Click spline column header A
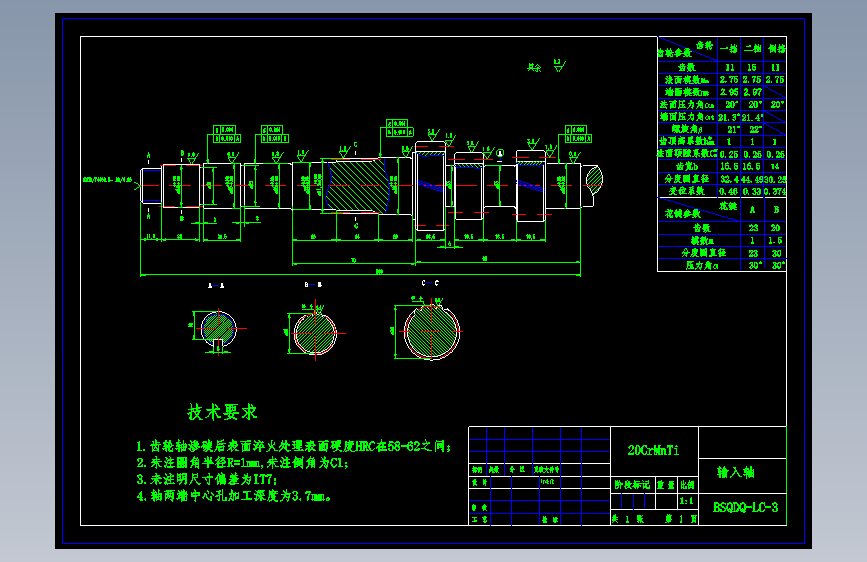 coord(752,210)
